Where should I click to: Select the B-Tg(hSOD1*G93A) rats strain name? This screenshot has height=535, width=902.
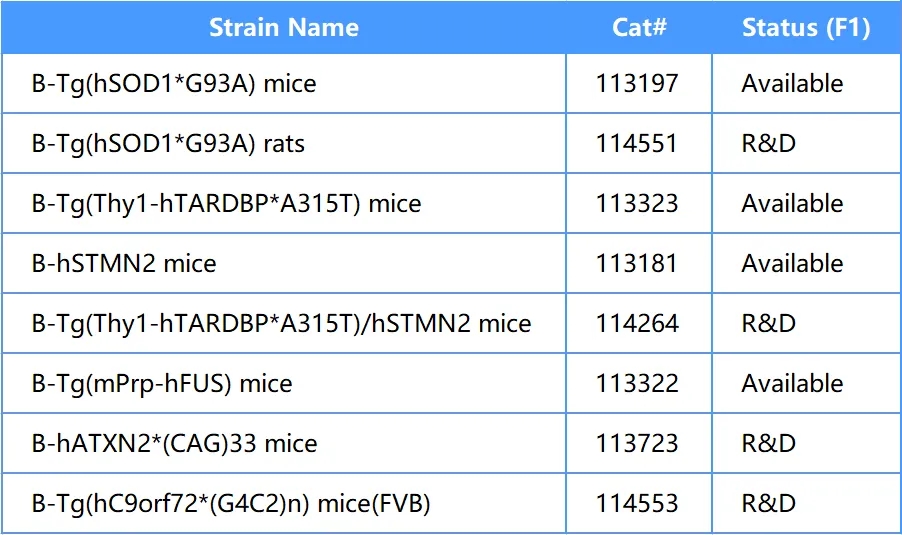pos(168,144)
